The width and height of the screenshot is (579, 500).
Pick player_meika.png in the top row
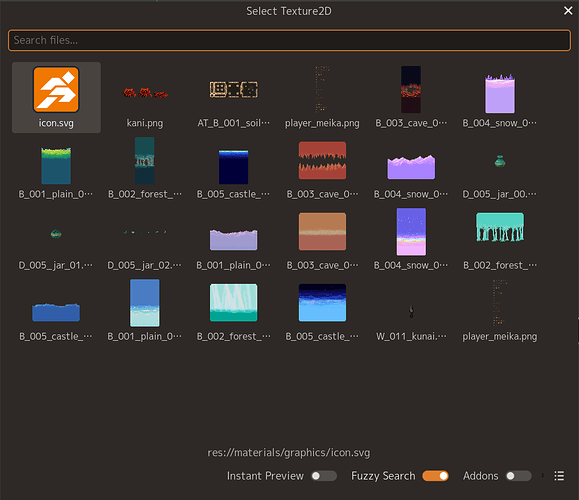[x=322, y=97]
